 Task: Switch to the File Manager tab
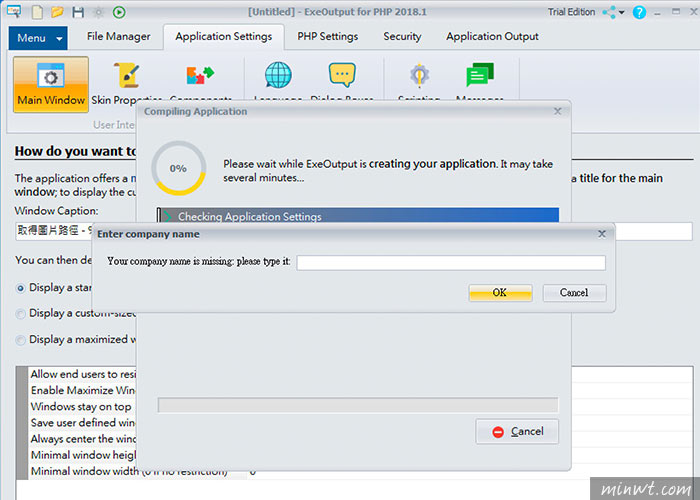[x=118, y=37]
